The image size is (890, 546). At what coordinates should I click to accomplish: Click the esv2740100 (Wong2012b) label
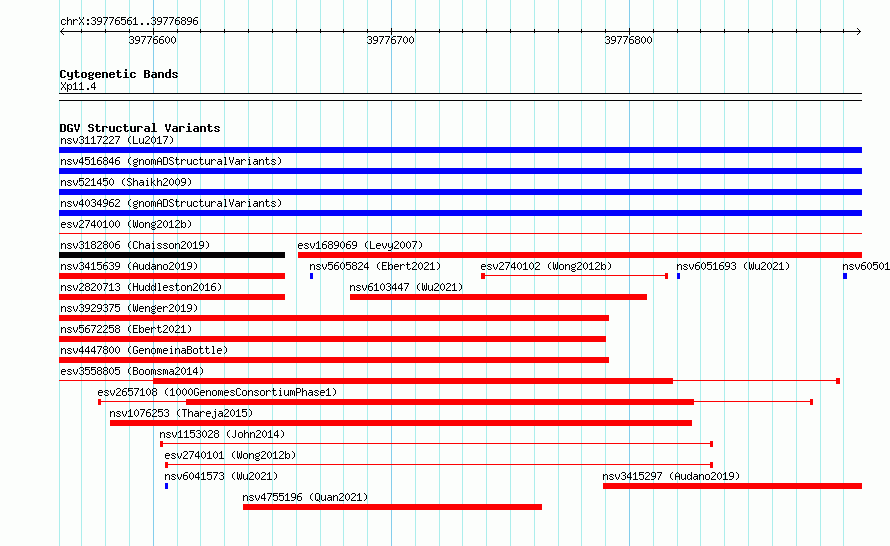[x=126, y=224]
